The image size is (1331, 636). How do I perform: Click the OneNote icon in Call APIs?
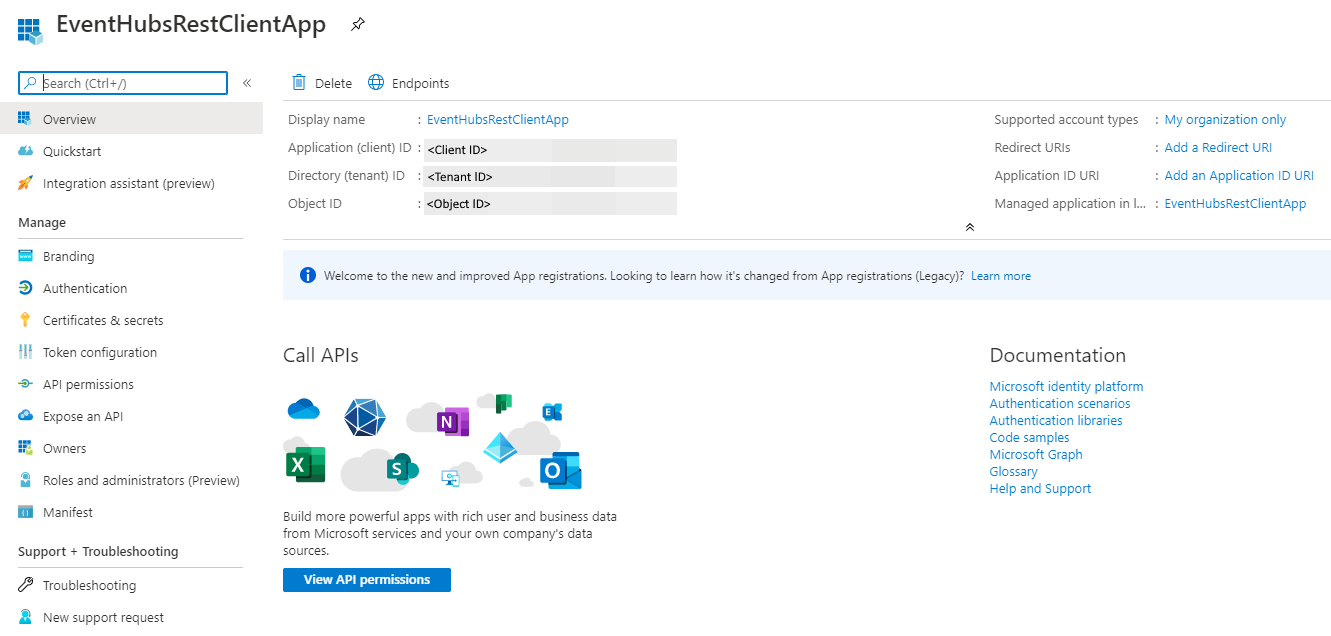coord(452,421)
